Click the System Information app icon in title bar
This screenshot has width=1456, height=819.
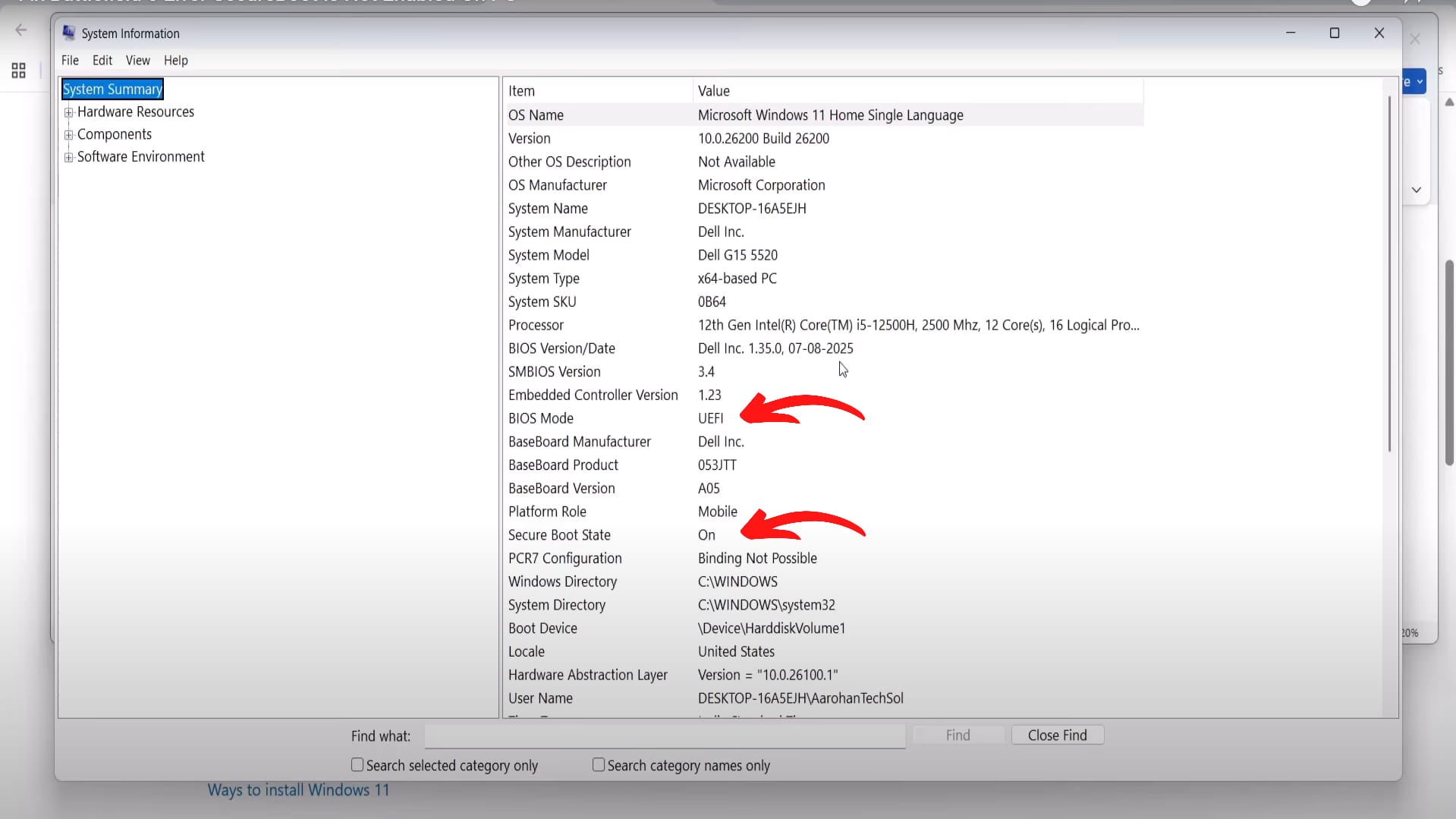(x=69, y=33)
